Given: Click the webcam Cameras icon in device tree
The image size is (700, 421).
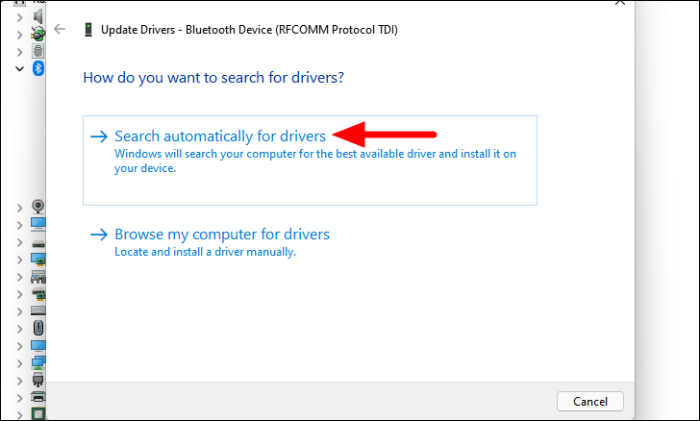Looking at the screenshot, I should (x=38, y=207).
